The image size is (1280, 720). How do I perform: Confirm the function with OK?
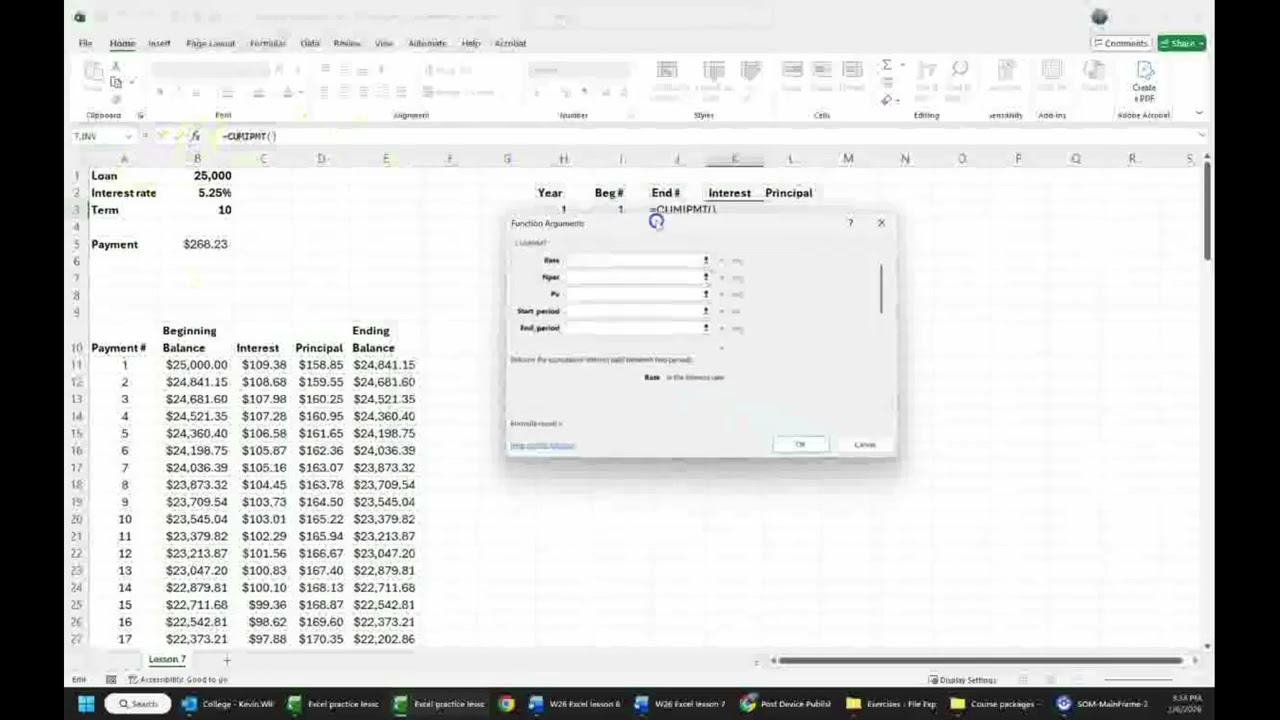coord(801,445)
